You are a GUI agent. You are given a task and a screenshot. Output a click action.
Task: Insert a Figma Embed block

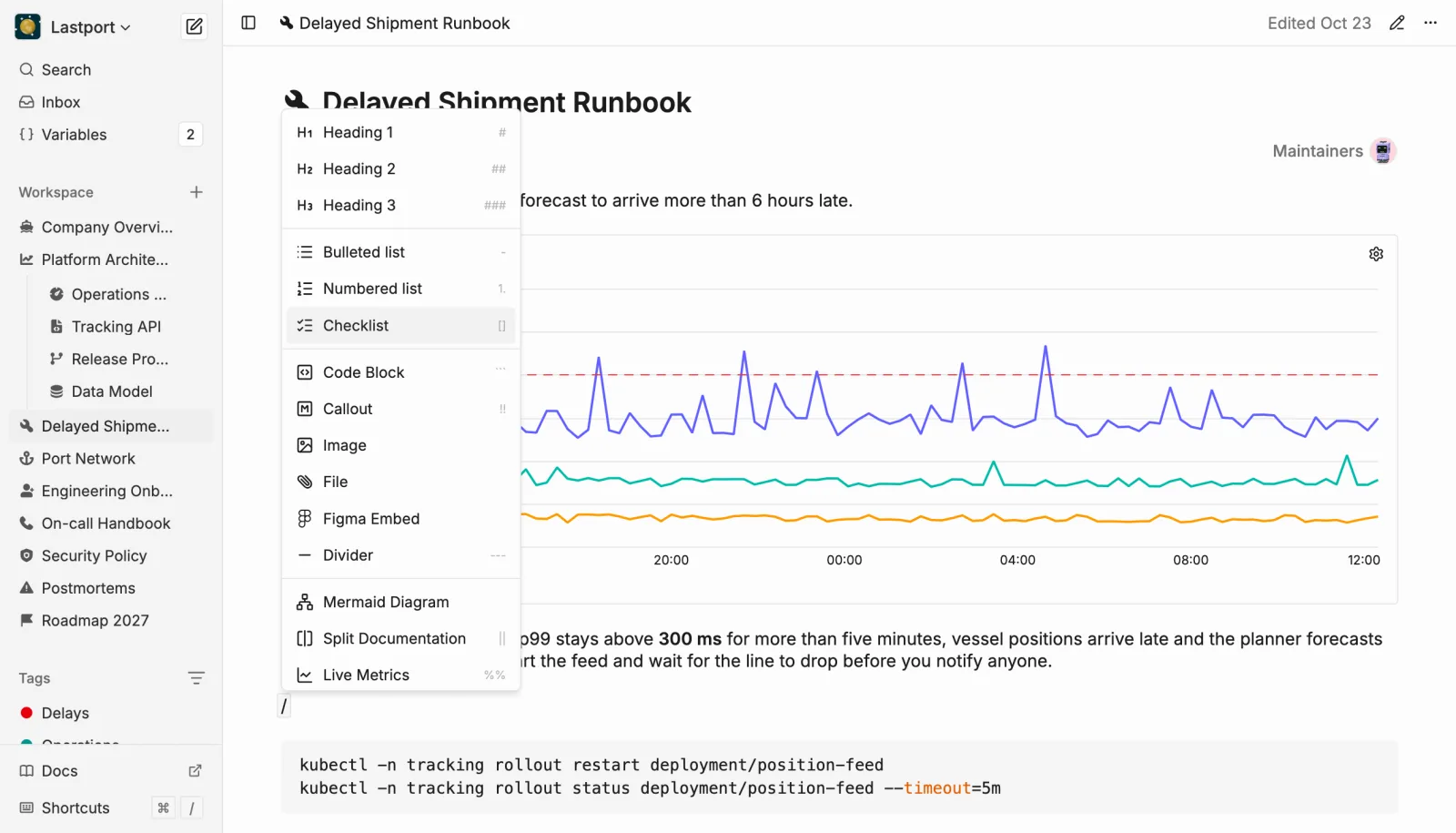[x=400, y=519]
